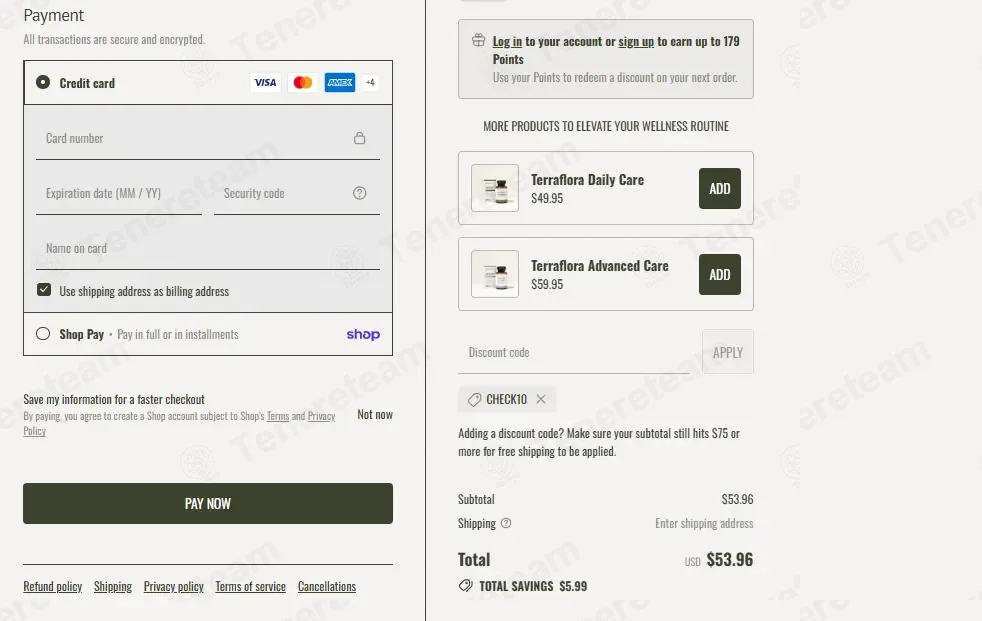Image resolution: width=982 pixels, height=621 pixels.
Task: Remove the CHECK10 discount code
Action: tap(541, 399)
